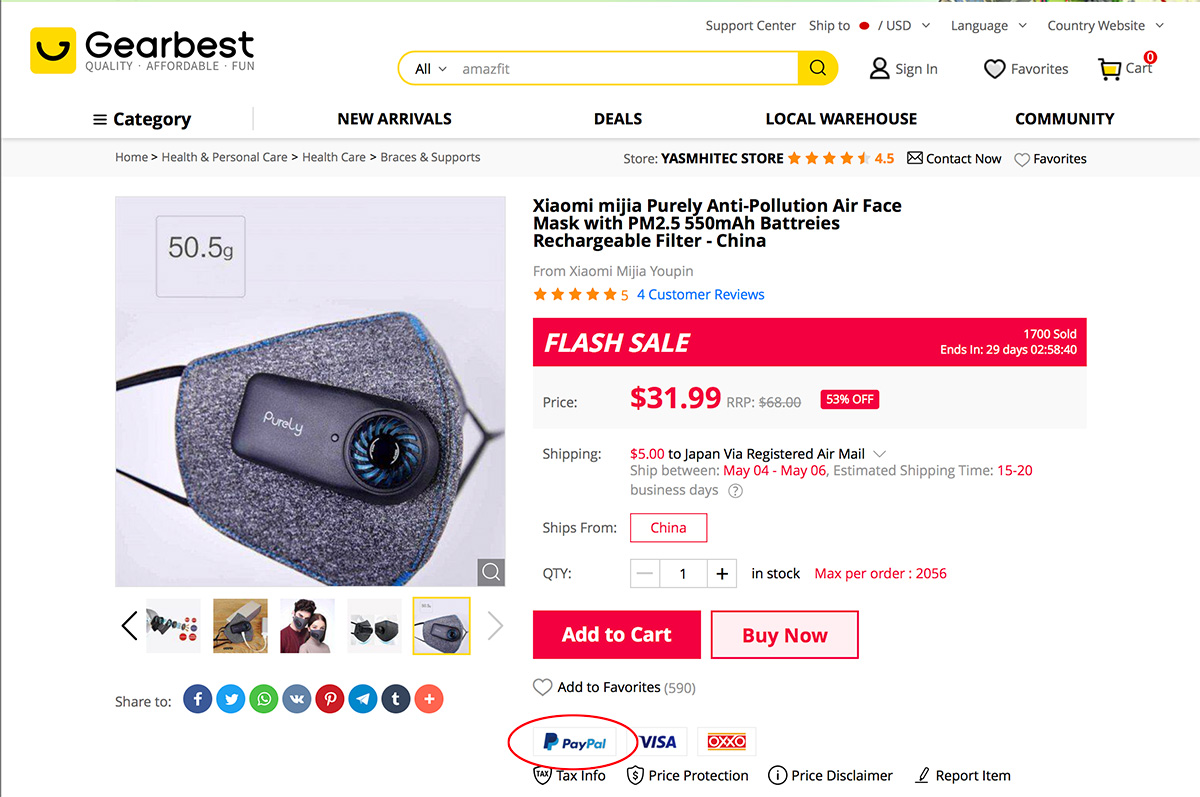Select China as ships-from option
This screenshot has width=1200, height=797.
pos(668,528)
